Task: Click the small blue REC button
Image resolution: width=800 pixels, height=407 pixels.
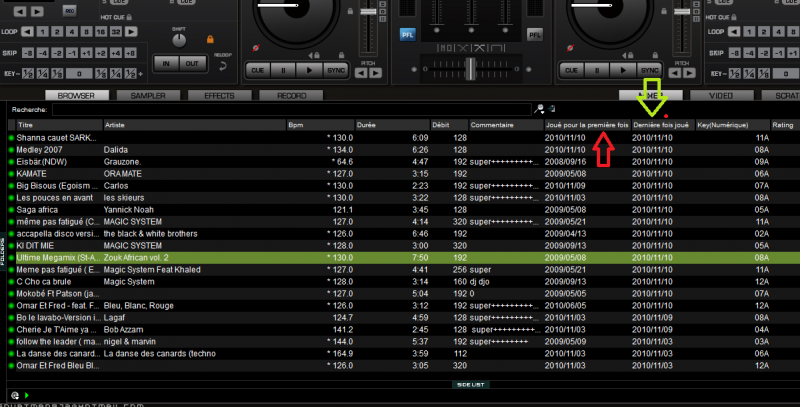Action: pos(70,11)
